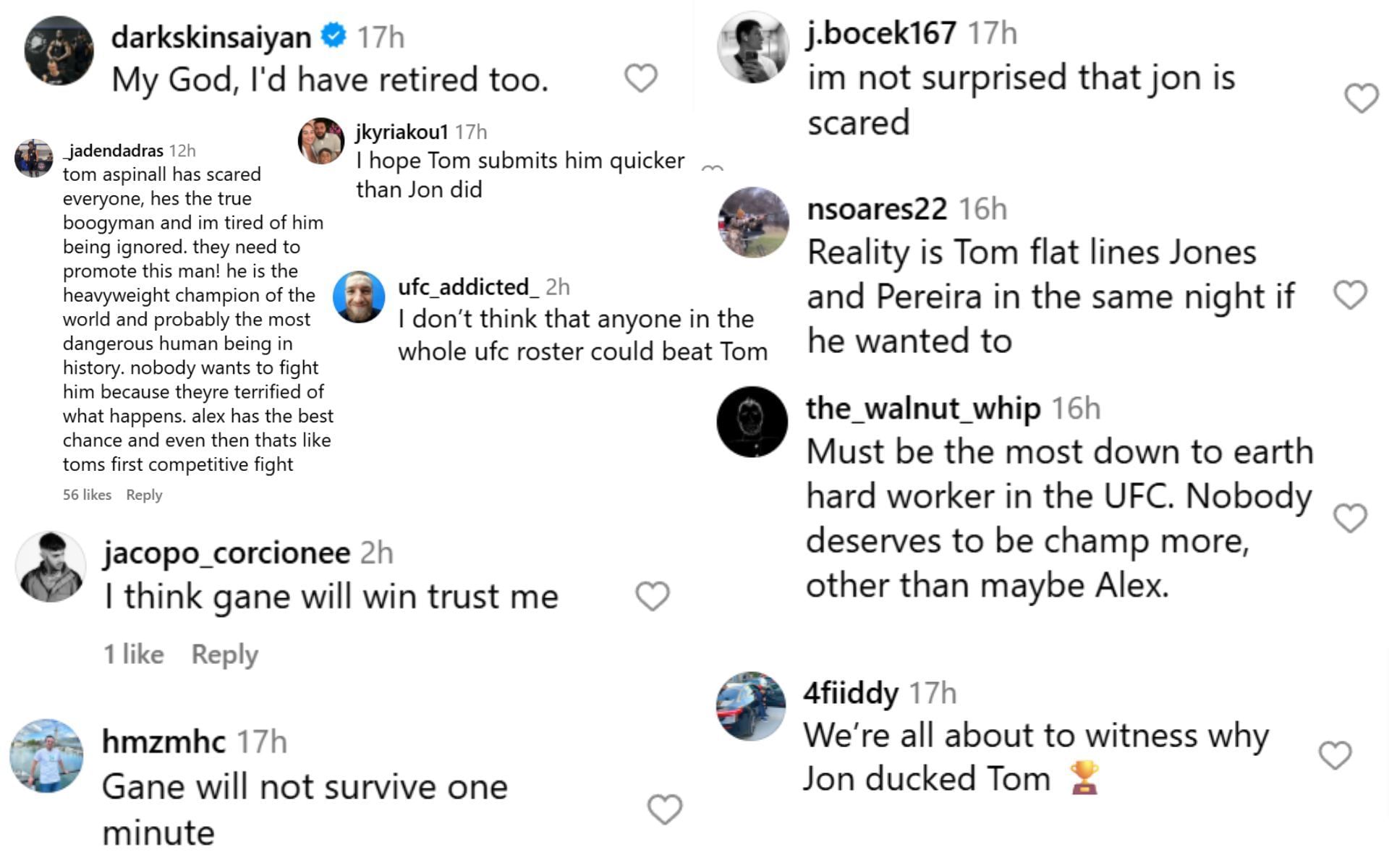Like nsoares22's comment about Tom
This screenshot has height=868, width=1389.
pos(1350,295)
